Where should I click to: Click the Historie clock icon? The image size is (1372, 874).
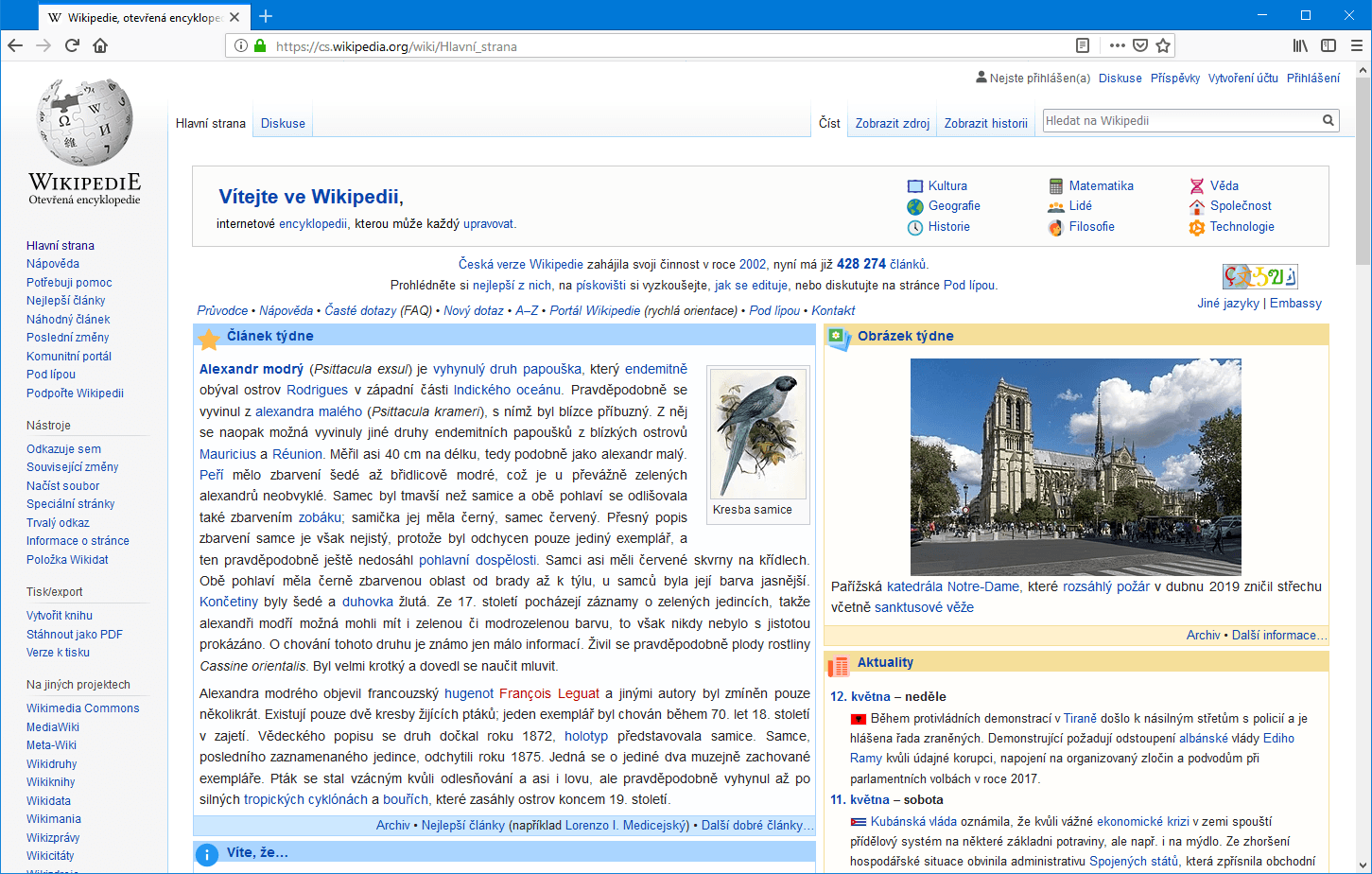914,227
